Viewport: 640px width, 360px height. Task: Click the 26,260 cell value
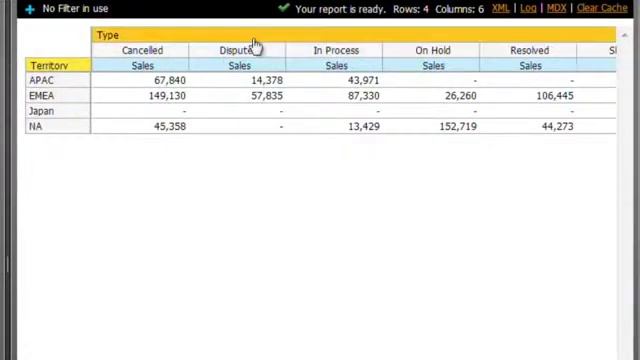point(460,96)
